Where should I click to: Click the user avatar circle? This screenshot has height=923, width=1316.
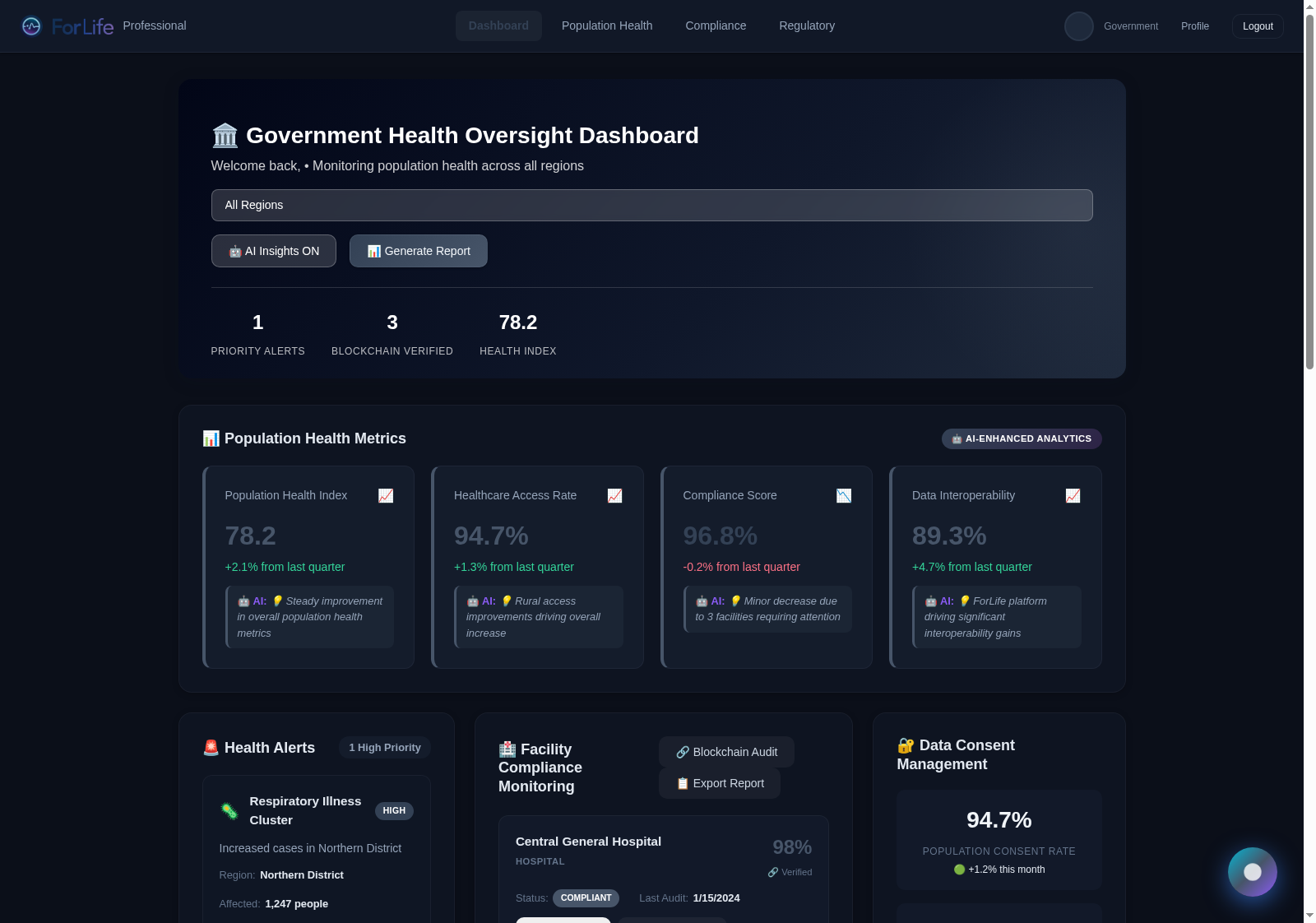pos(1079,26)
